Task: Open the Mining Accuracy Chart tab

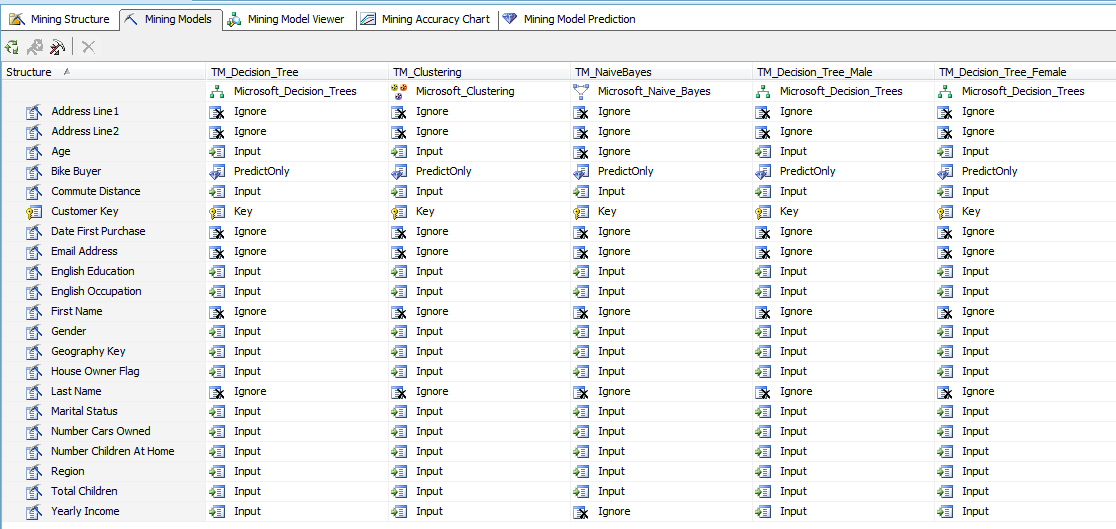Action: coord(427,19)
